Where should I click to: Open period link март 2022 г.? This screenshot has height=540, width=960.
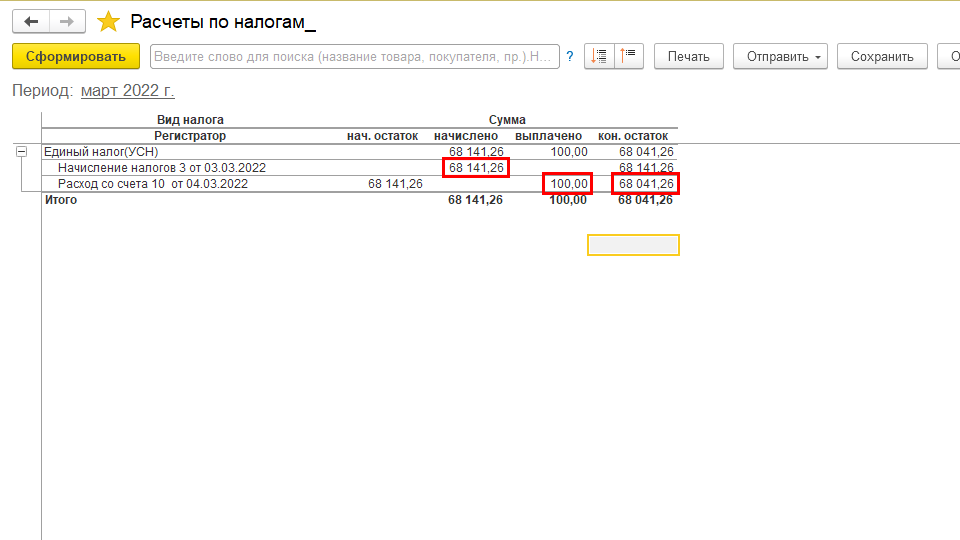[127, 91]
